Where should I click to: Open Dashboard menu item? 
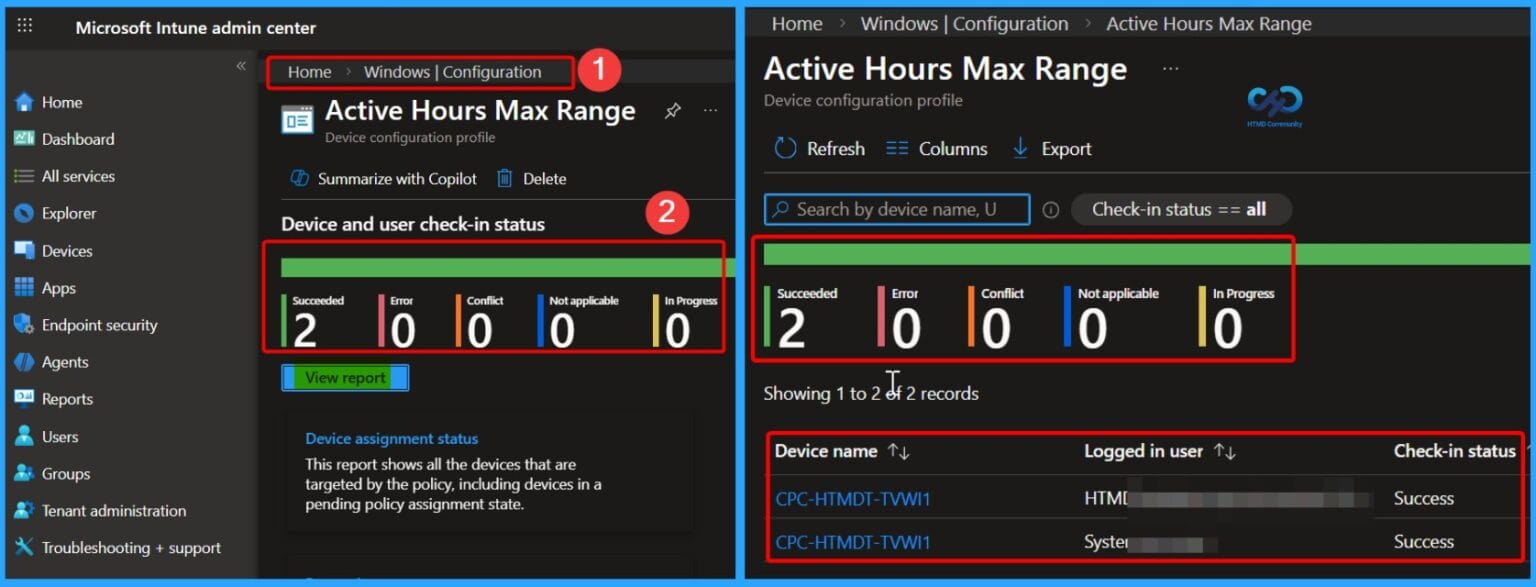tap(78, 139)
